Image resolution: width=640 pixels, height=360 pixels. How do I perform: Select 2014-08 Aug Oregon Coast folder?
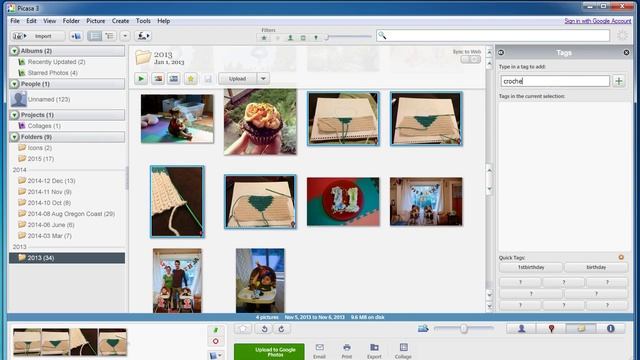click(71, 214)
